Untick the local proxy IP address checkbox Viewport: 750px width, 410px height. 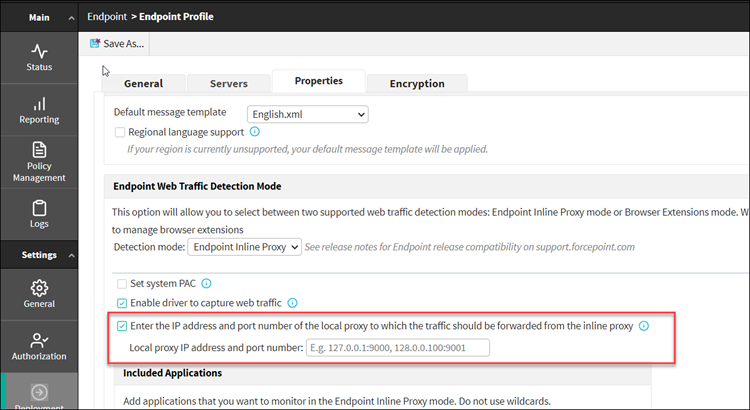point(122,326)
